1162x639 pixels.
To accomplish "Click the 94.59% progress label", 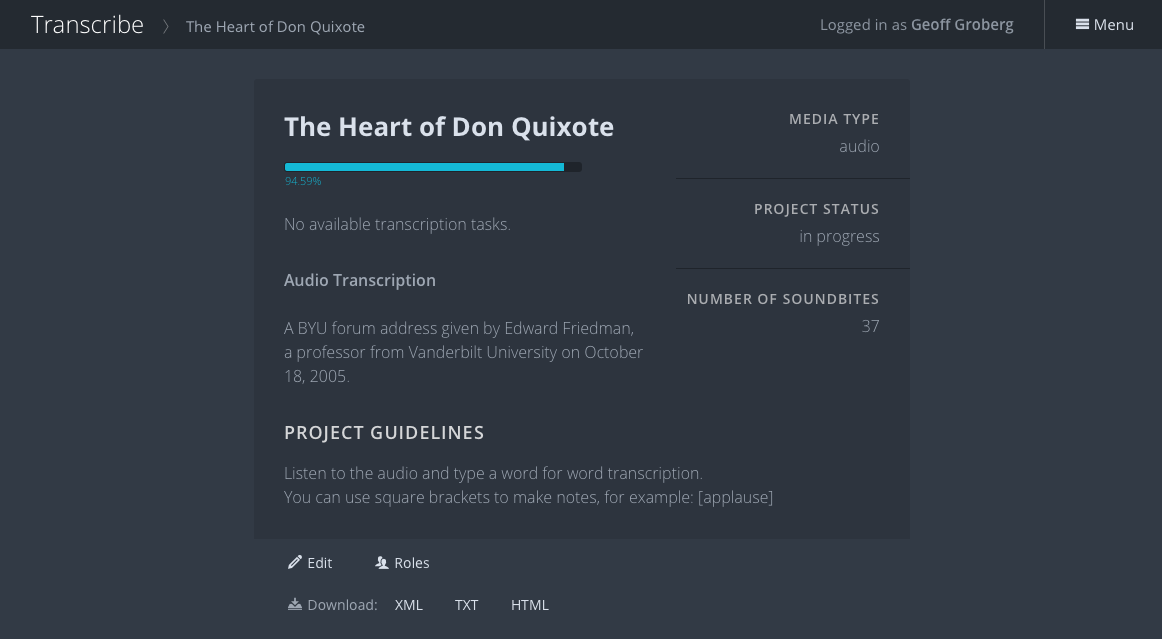I will pyautogui.click(x=303, y=182).
